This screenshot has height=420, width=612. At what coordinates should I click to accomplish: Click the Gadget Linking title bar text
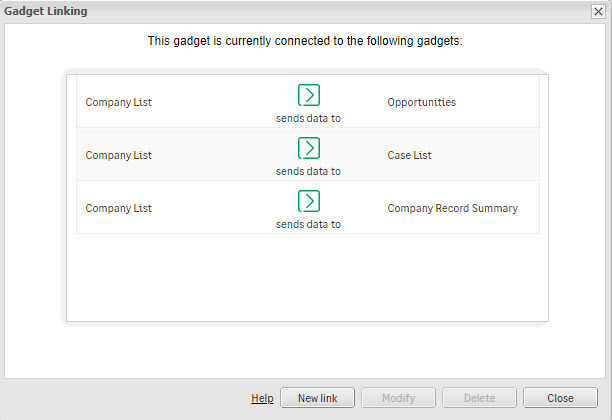click(46, 11)
